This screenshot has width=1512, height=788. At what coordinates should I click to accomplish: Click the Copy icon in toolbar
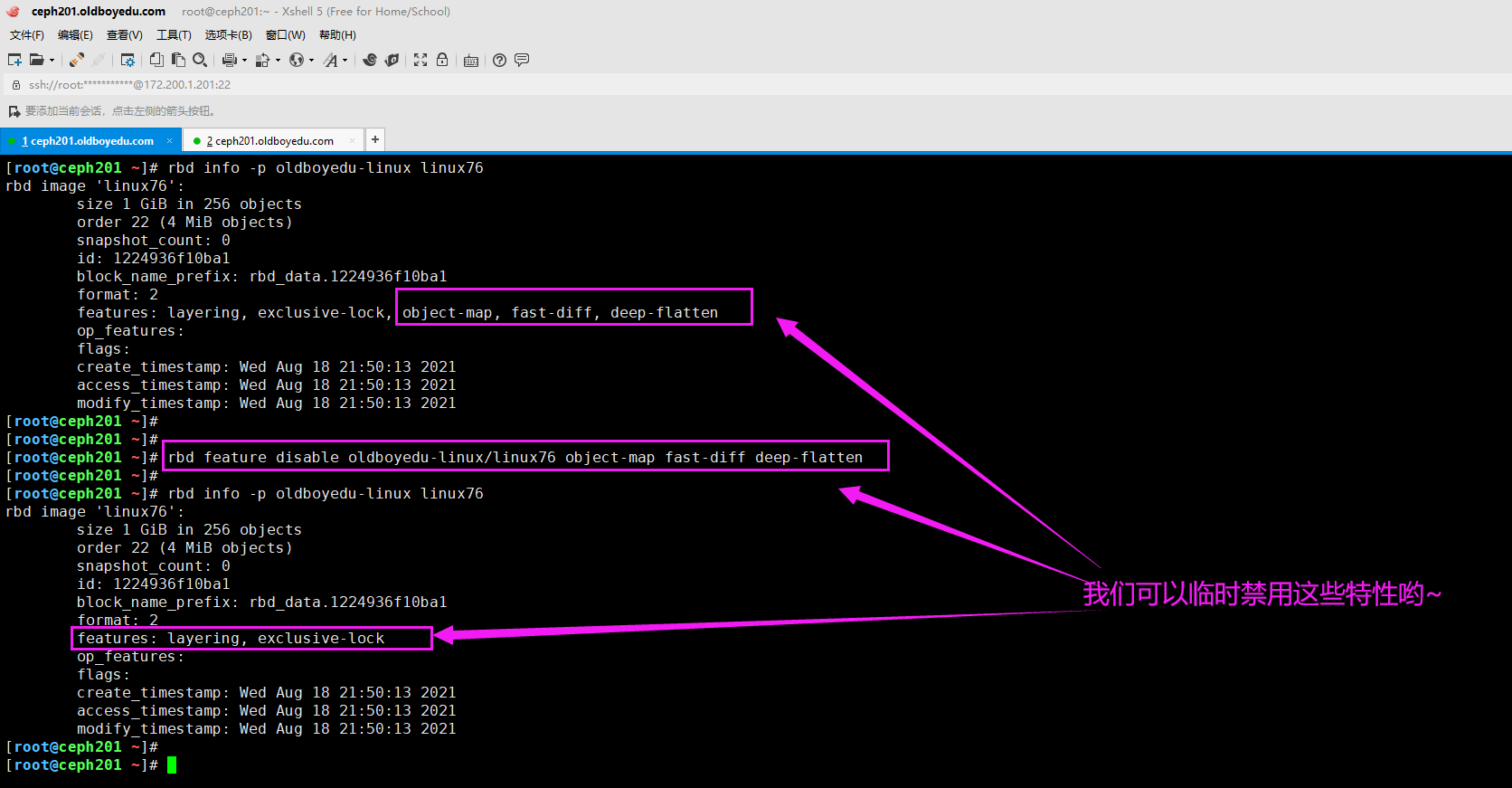(x=156, y=60)
